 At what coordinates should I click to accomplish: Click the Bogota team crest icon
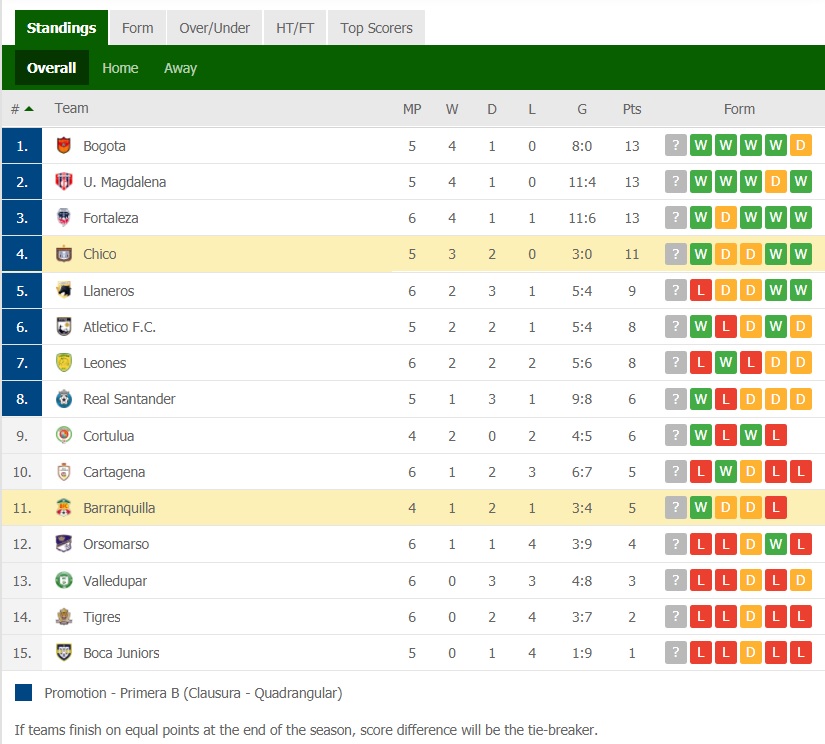[64, 145]
